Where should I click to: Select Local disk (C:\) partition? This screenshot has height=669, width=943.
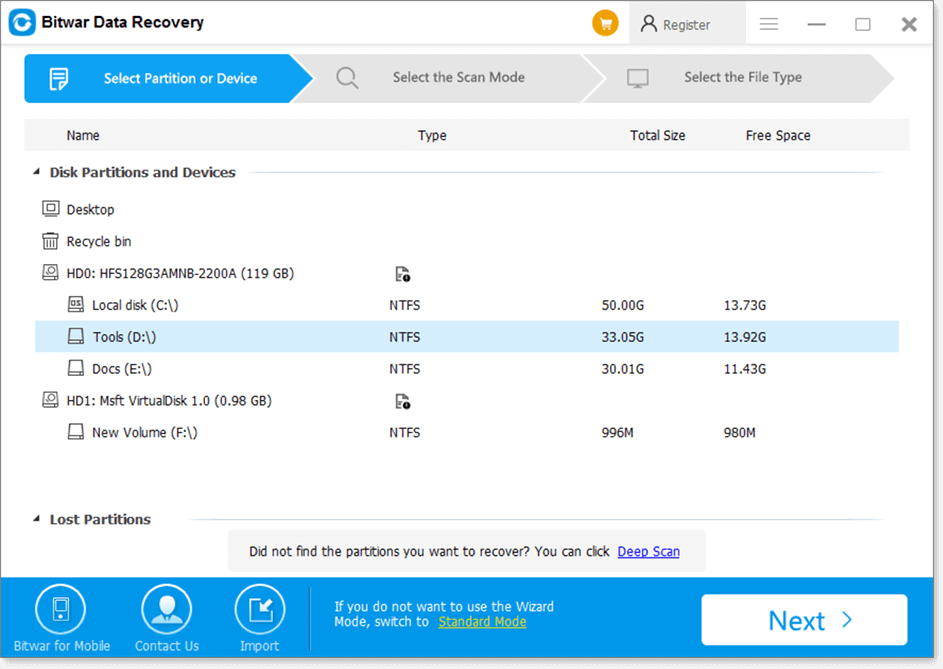click(135, 305)
